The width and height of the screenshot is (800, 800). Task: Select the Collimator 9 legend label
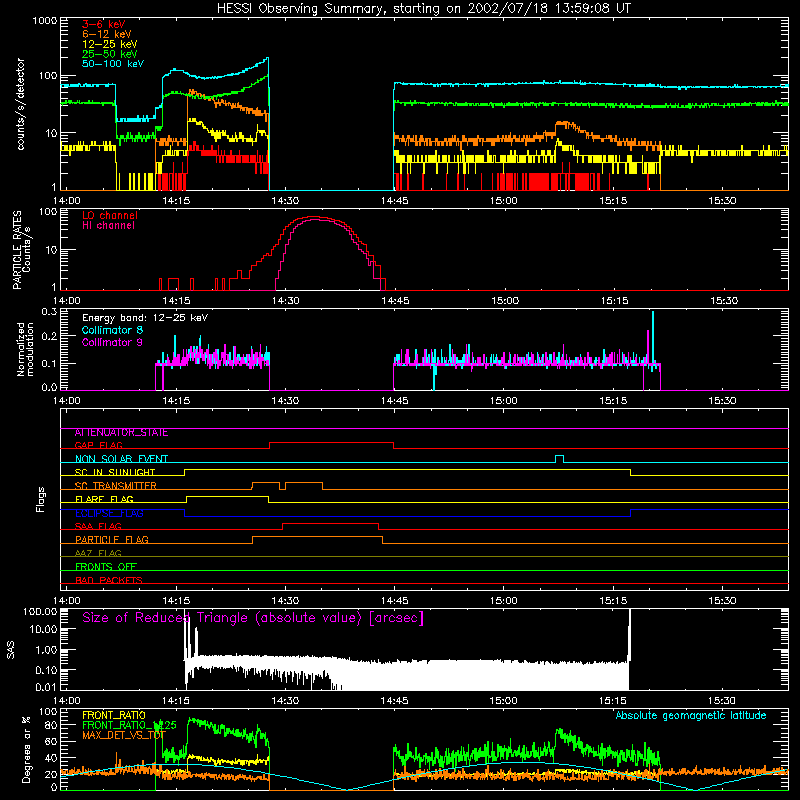112,342
